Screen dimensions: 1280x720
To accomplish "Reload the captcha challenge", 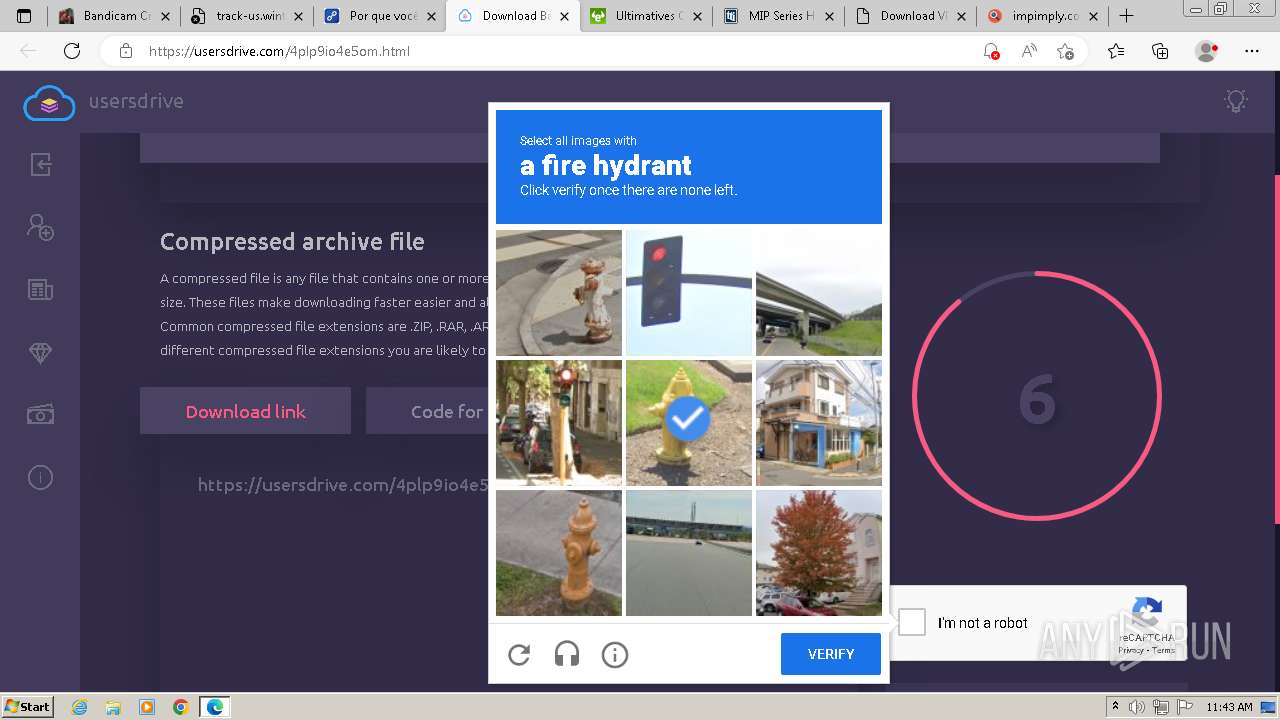I will (x=519, y=655).
